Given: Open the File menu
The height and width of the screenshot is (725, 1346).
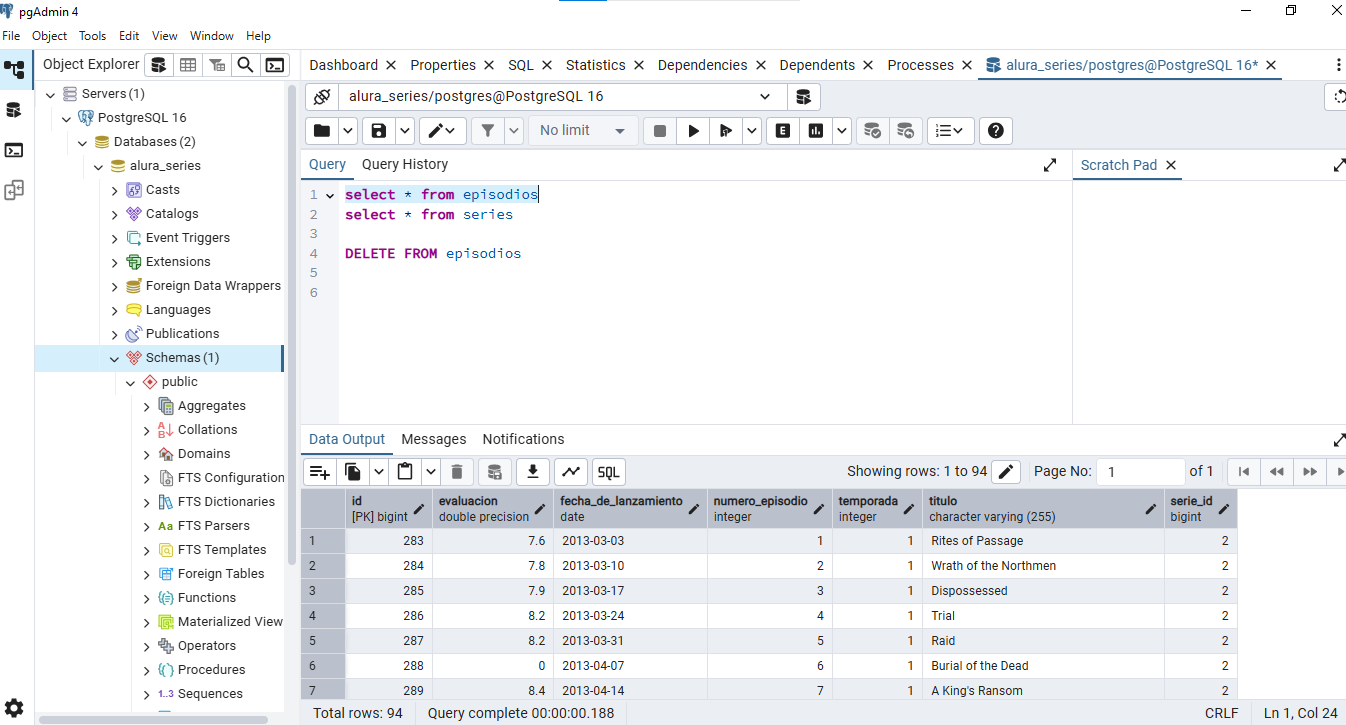Looking at the screenshot, I should (x=11, y=35).
